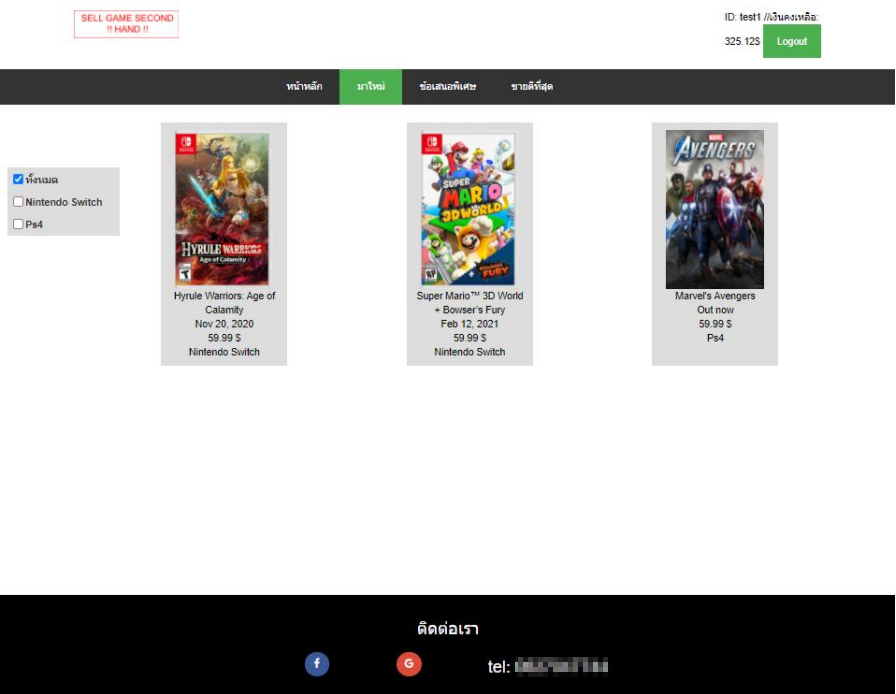Click the ID: test1 account text
Screen dimensions: 896x694
click(742, 17)
